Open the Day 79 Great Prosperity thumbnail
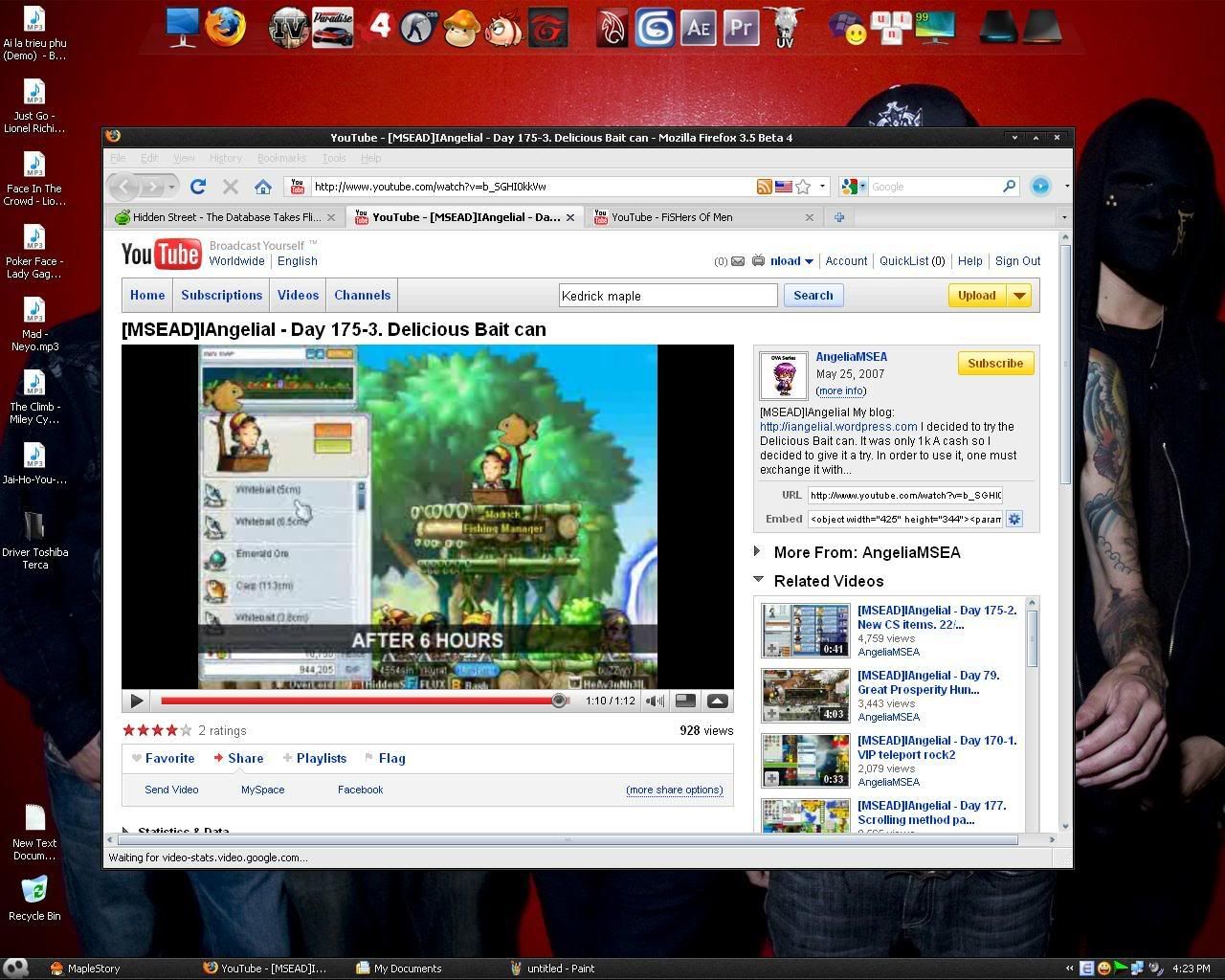 pyautogui.click(x=806, y=696)
